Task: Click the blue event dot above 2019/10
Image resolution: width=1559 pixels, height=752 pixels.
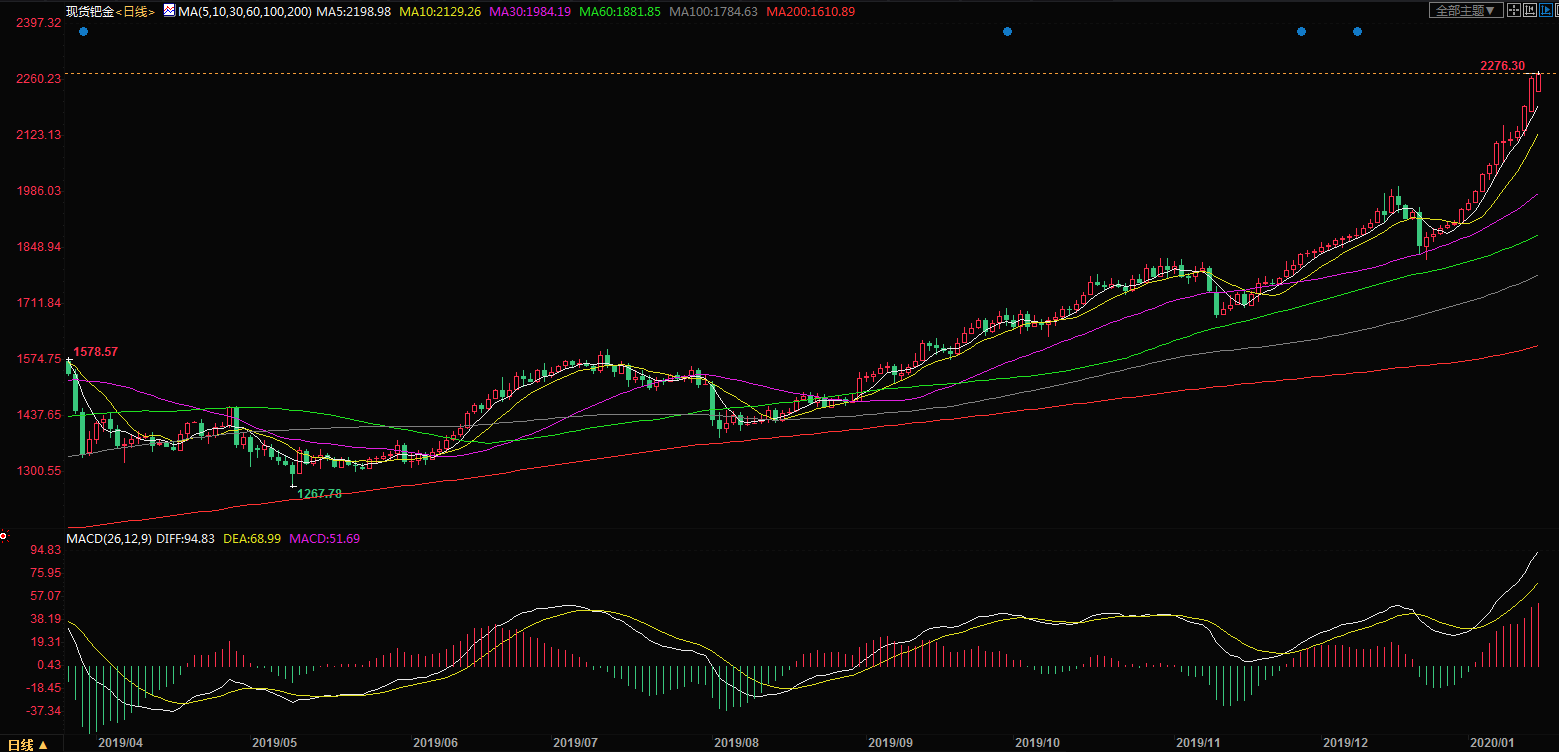Action: click(x=1007, y=32)
